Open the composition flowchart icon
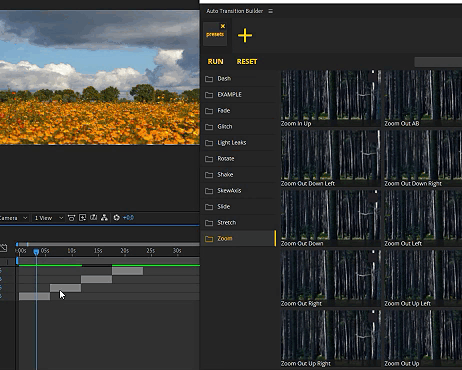 (104, 218)
